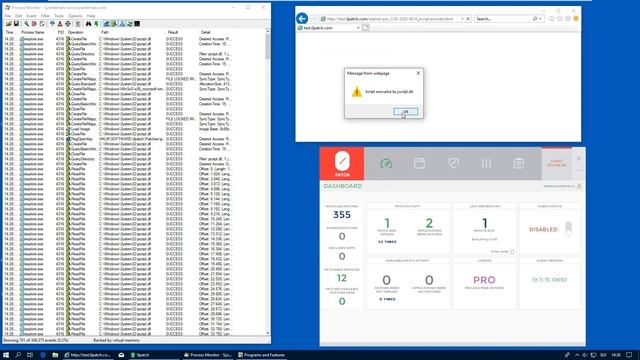Open the search provider dropdown in Internet Explorer
Screen dimensions: 640x360
click(x=540, y=19)
